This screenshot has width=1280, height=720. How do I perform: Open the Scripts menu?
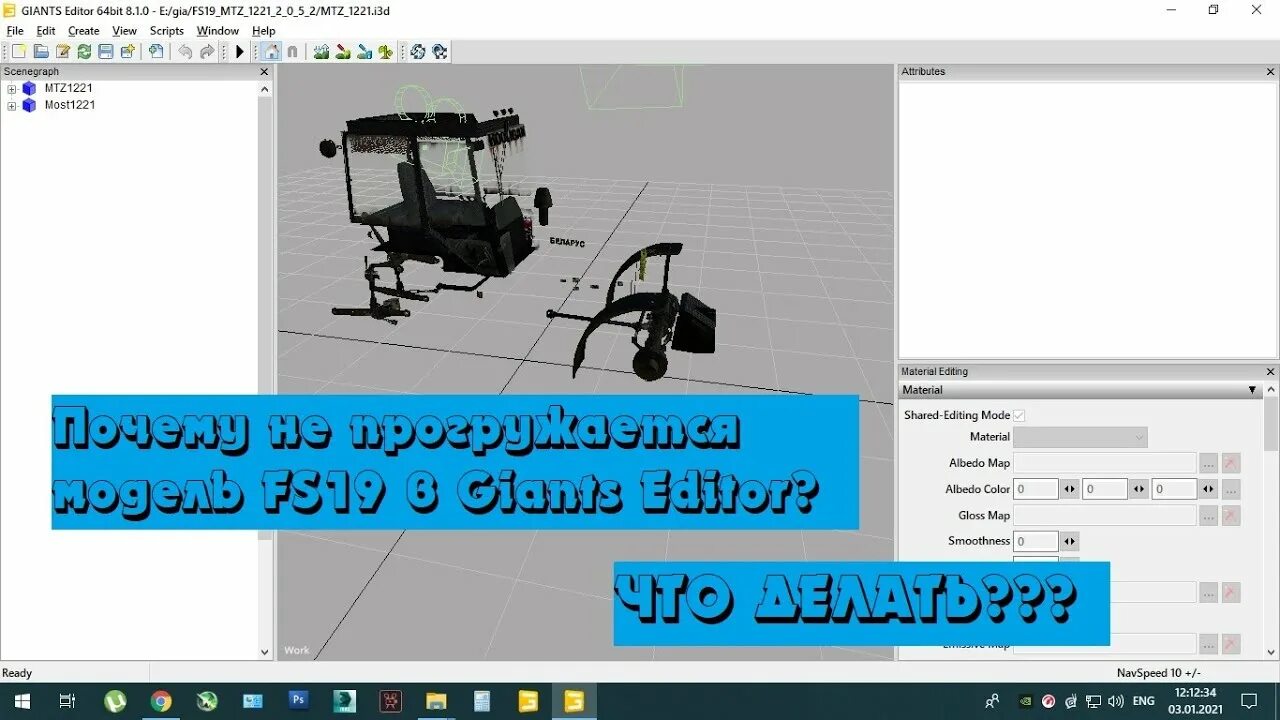(167, 31)
